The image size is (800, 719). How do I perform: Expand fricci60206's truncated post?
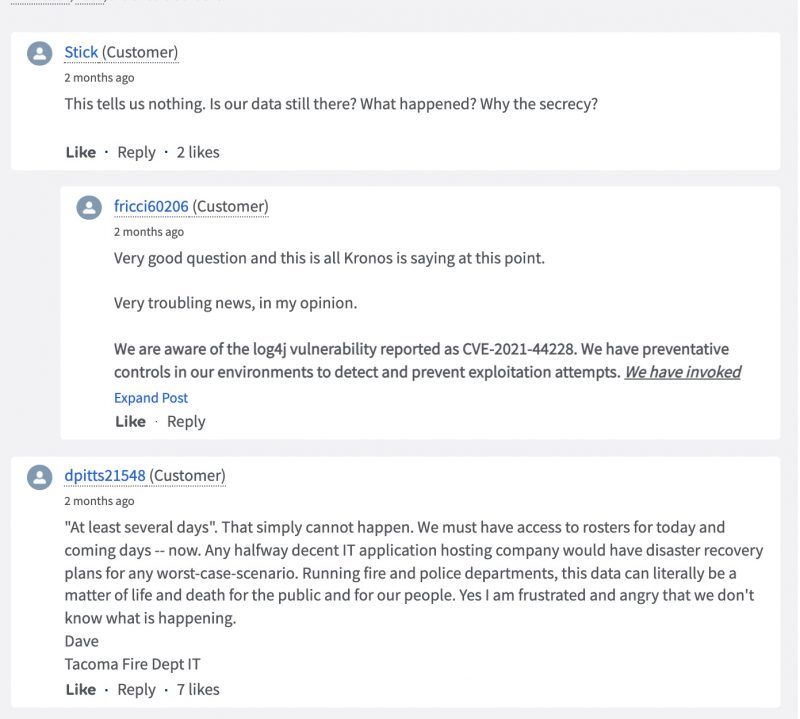151,397
